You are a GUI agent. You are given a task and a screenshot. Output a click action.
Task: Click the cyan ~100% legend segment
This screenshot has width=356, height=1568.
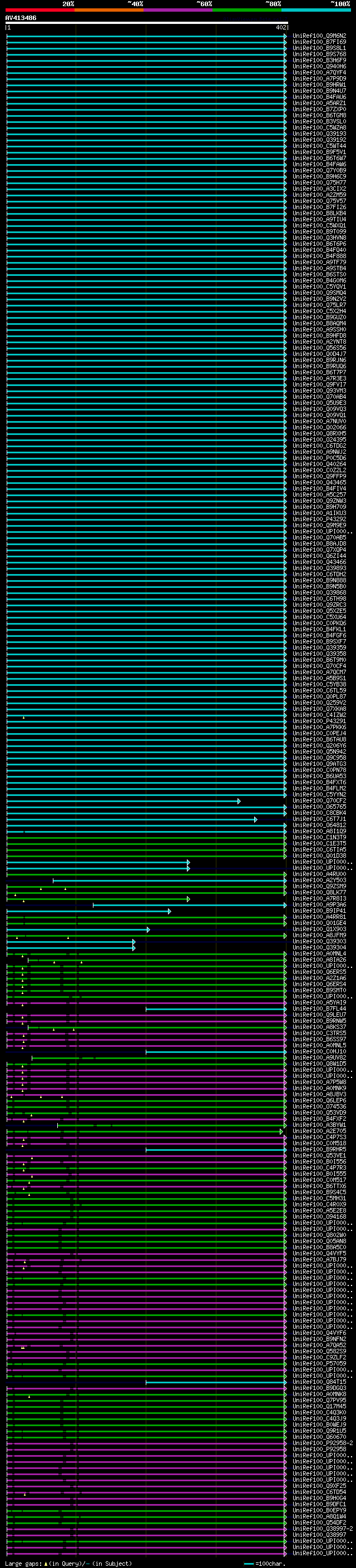coord(316,10)
